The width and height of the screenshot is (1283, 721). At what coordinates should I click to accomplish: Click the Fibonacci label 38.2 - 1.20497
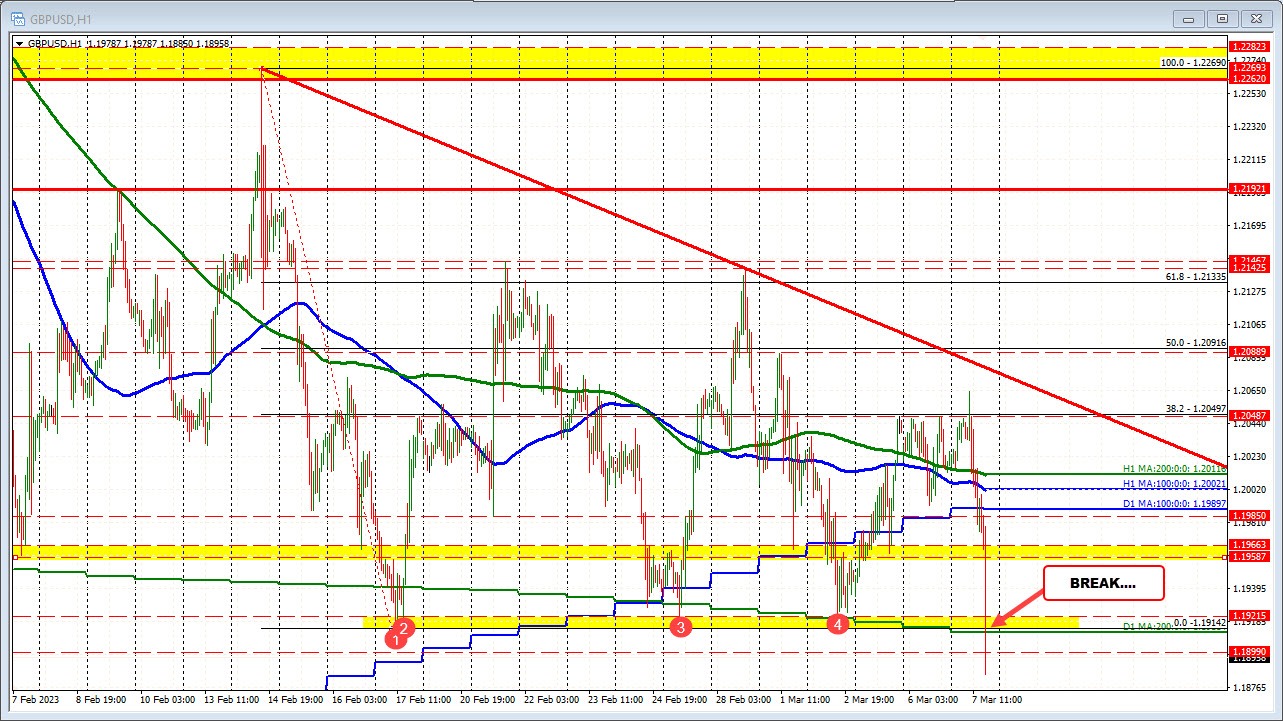tap(1196, 408)
